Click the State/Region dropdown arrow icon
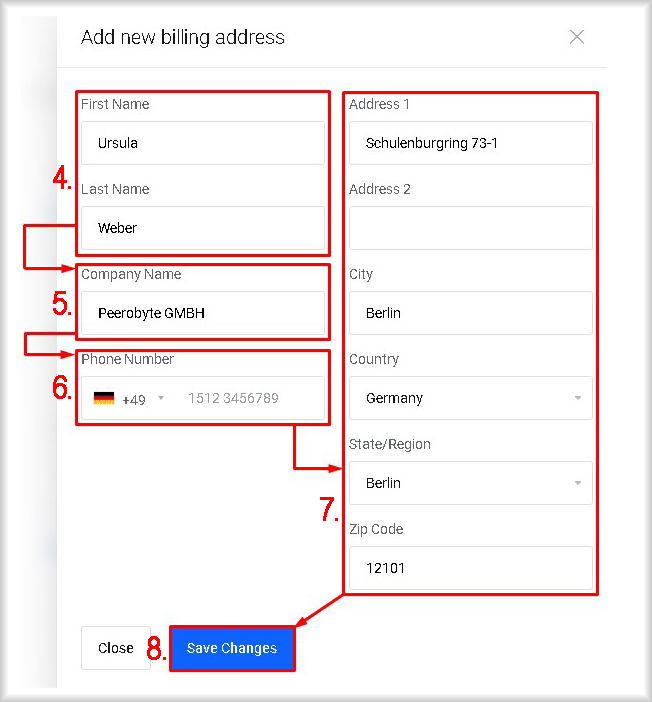 pos(578,483)
